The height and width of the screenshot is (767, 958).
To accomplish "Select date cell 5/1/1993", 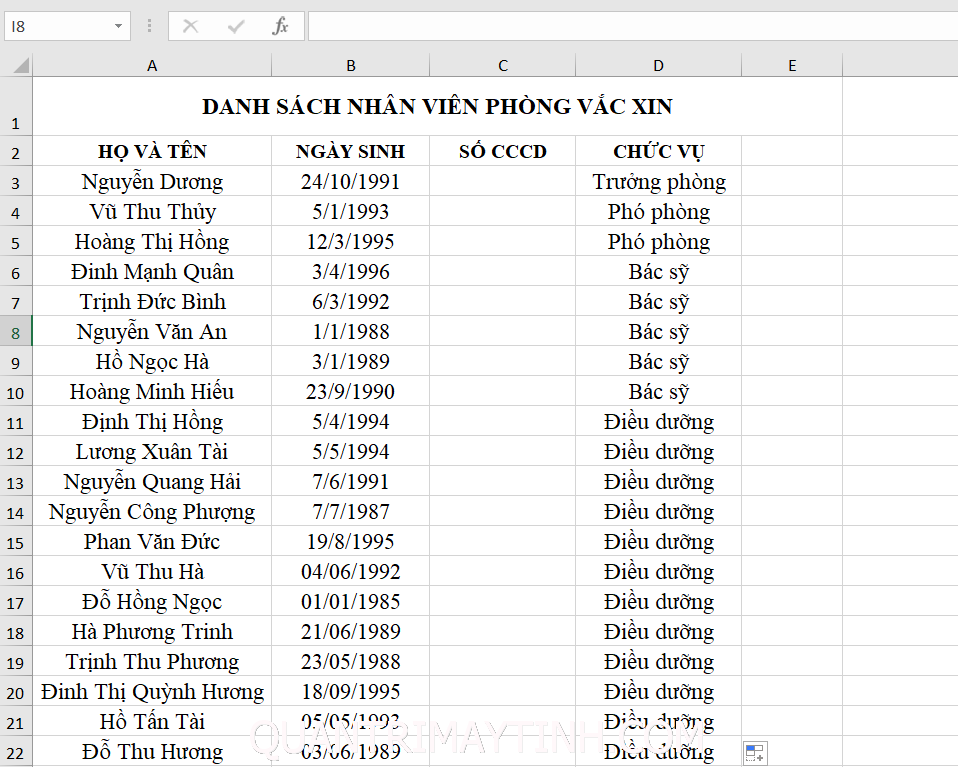I will point(351,211).
